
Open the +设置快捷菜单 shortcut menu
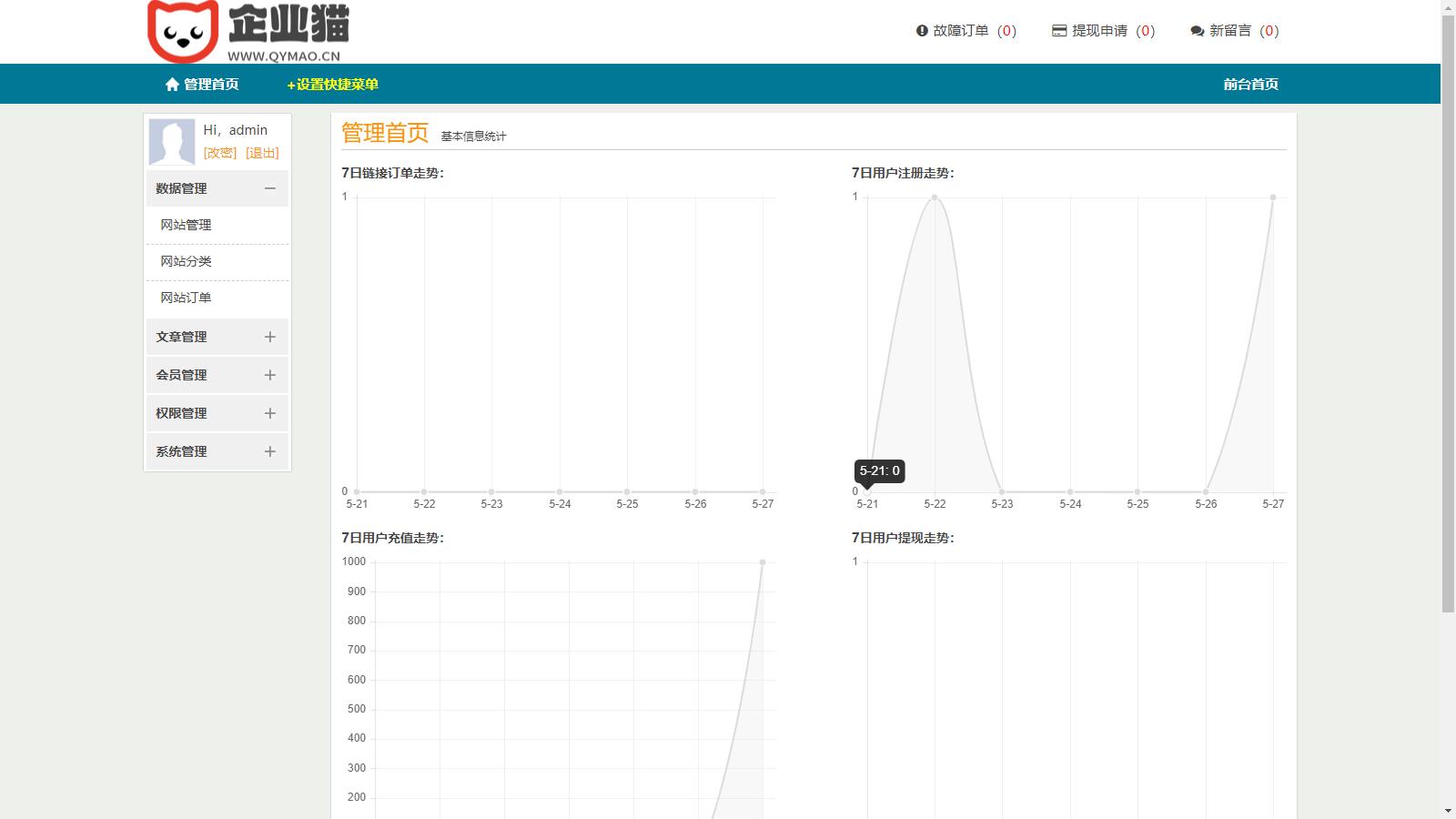(332, 85)
